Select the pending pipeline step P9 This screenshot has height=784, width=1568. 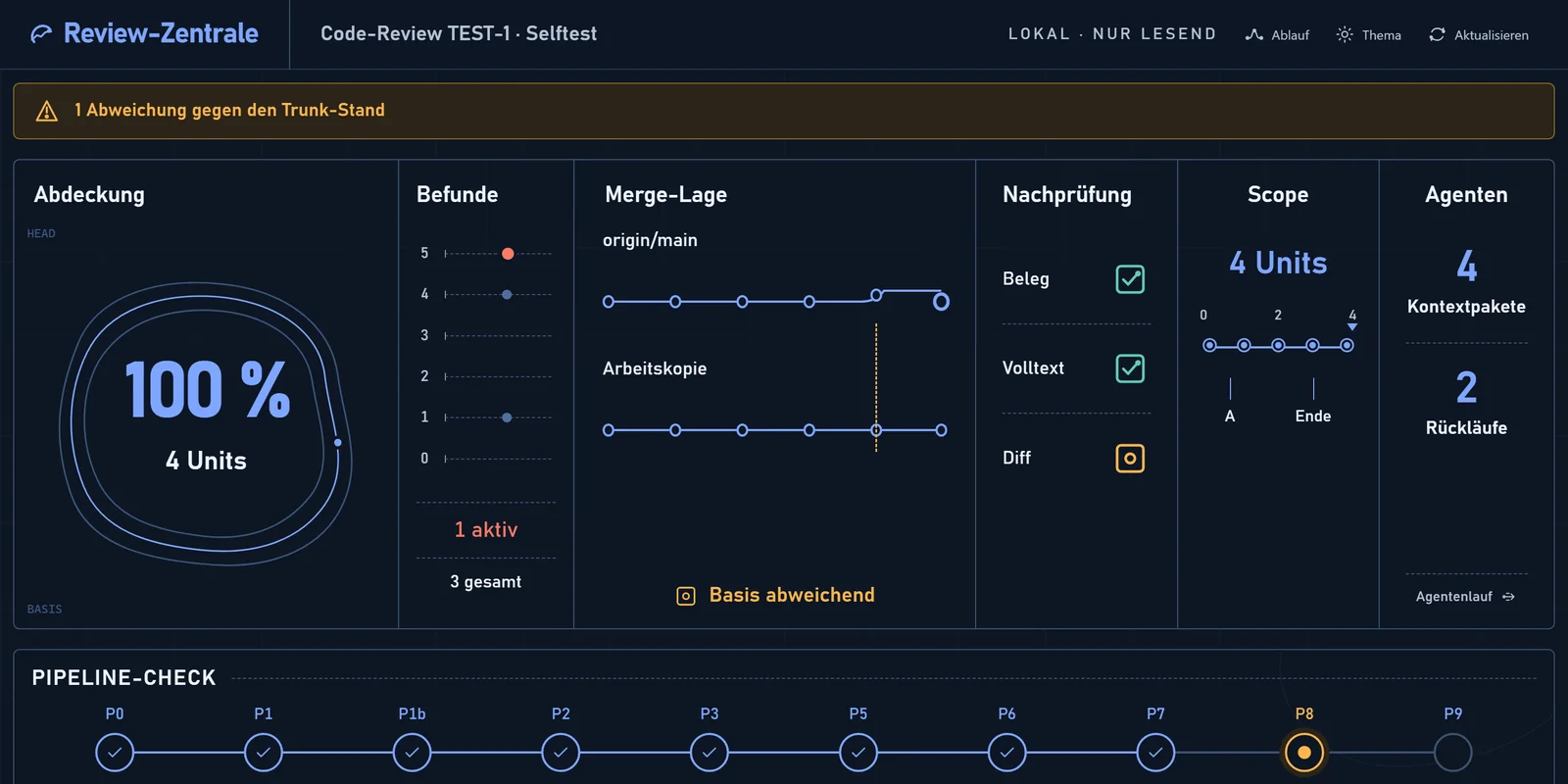[x=1453, y=753]
